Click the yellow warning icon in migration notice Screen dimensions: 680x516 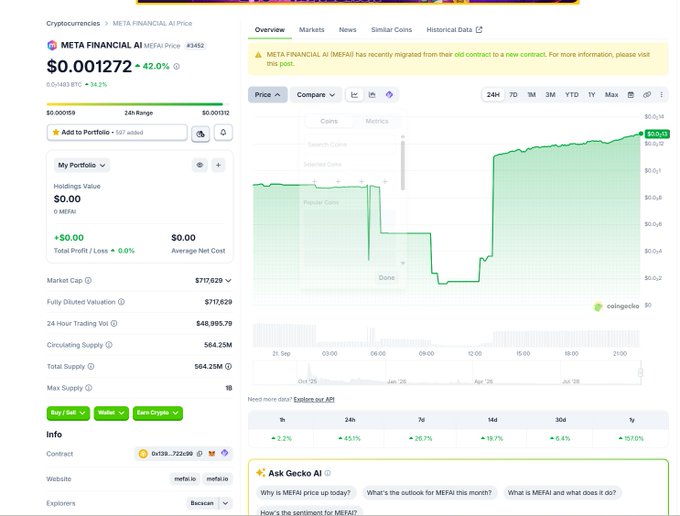258,55
